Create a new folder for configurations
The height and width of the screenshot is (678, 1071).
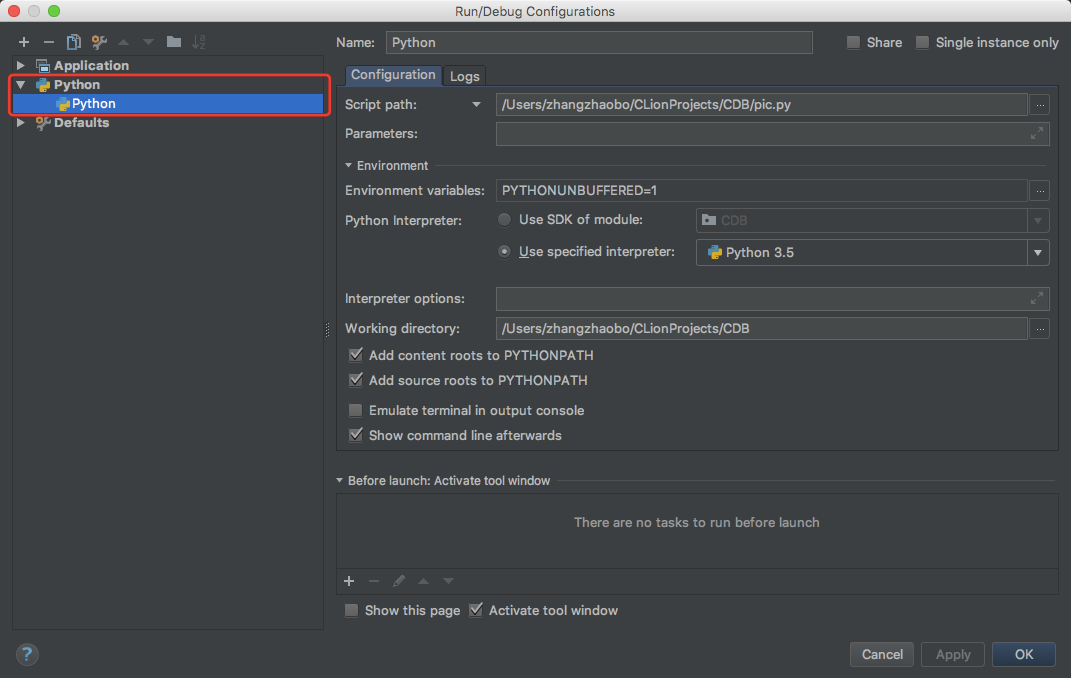point(173,42)
